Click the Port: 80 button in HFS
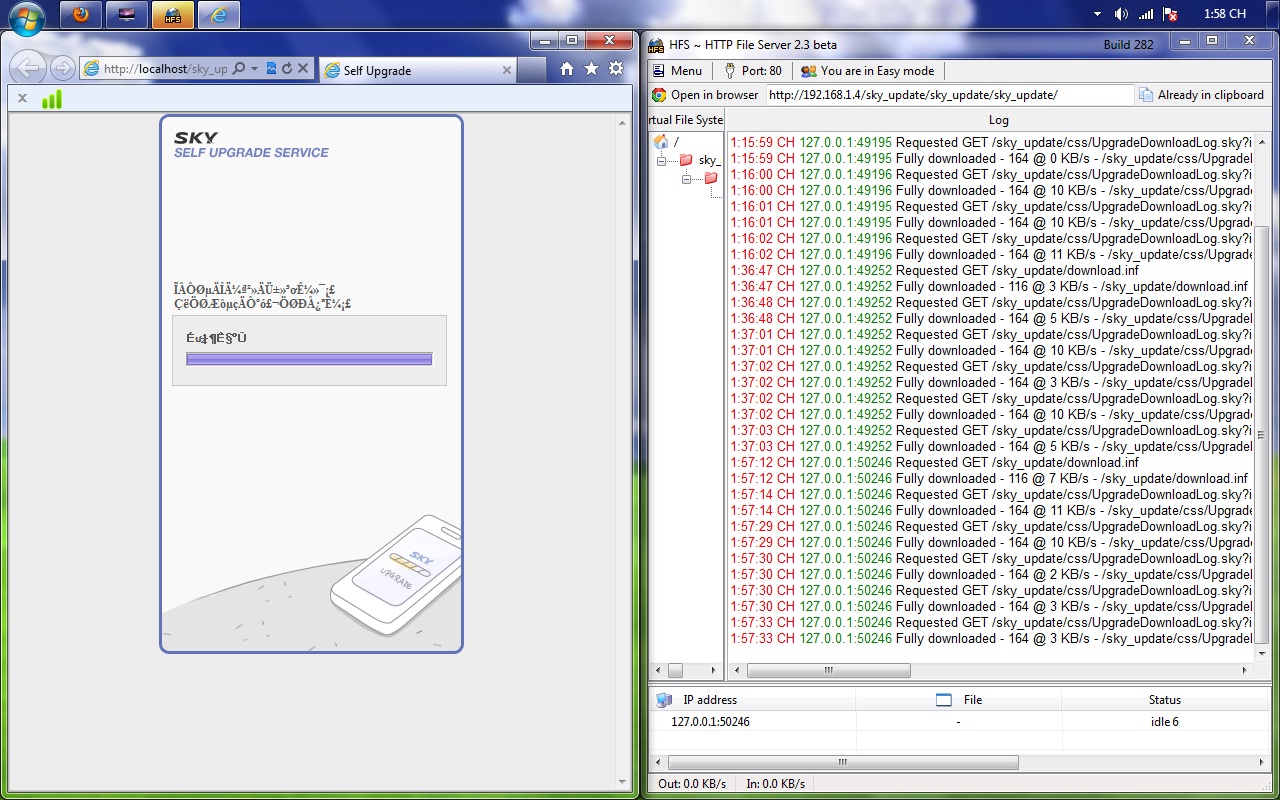The image size is (1280, 800). point(753,71)
